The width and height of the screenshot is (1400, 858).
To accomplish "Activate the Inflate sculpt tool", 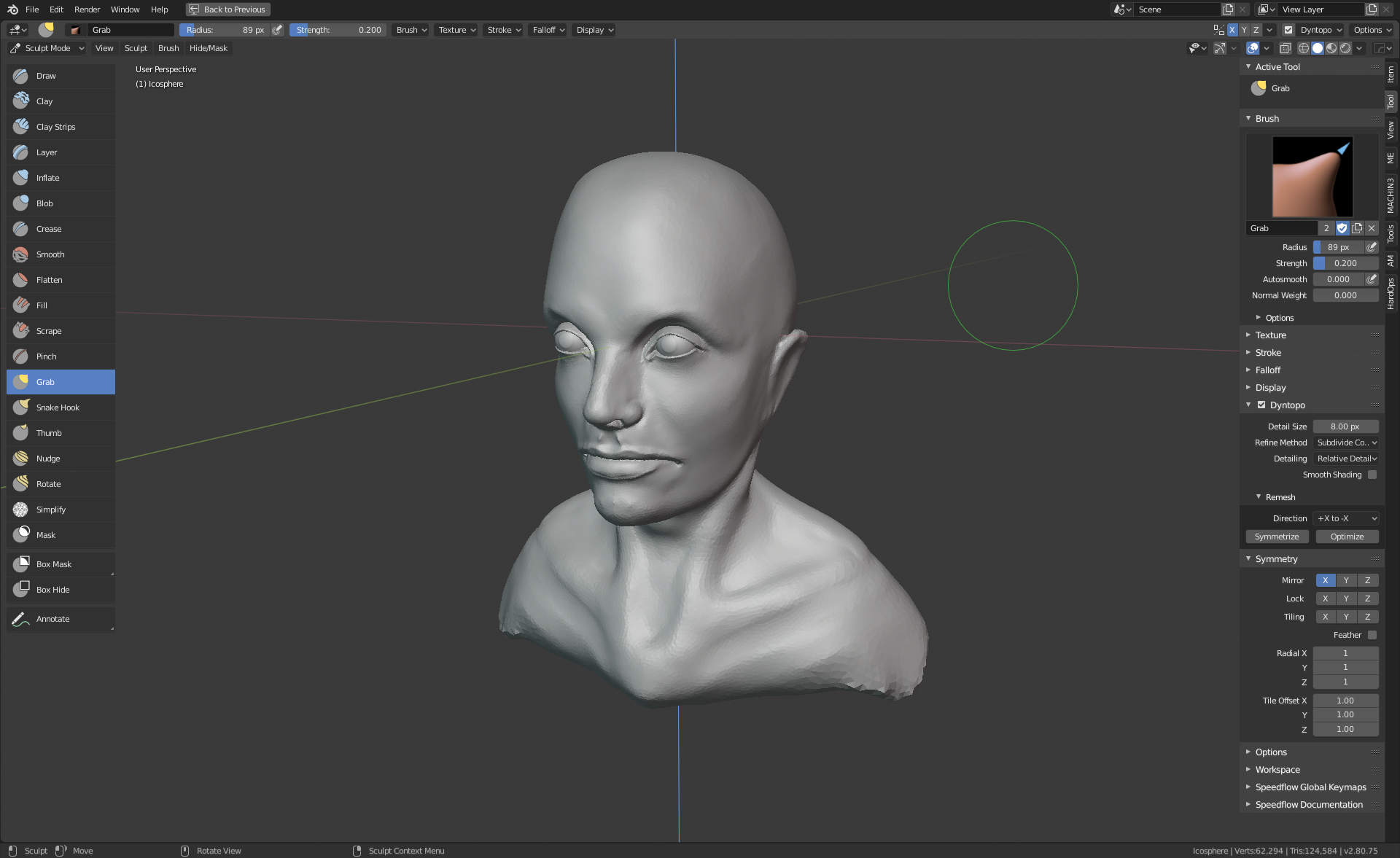I will tap(48, 178).
